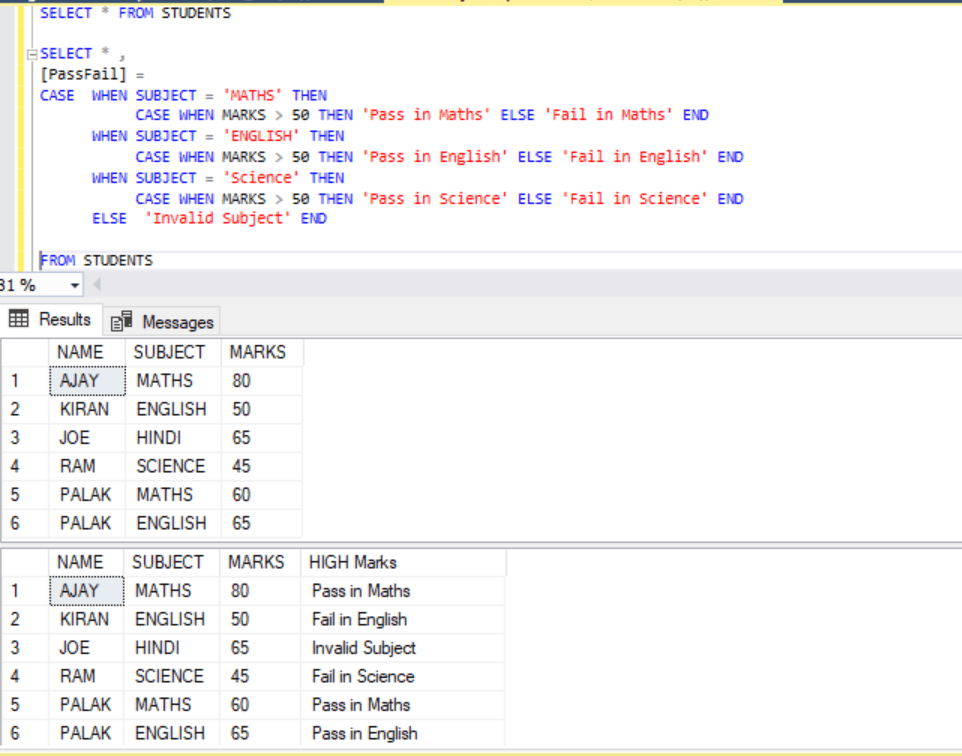Select the 'Pass in English' result cell
The height and width of the screenshot is (756, 962).
coord(403,733)
